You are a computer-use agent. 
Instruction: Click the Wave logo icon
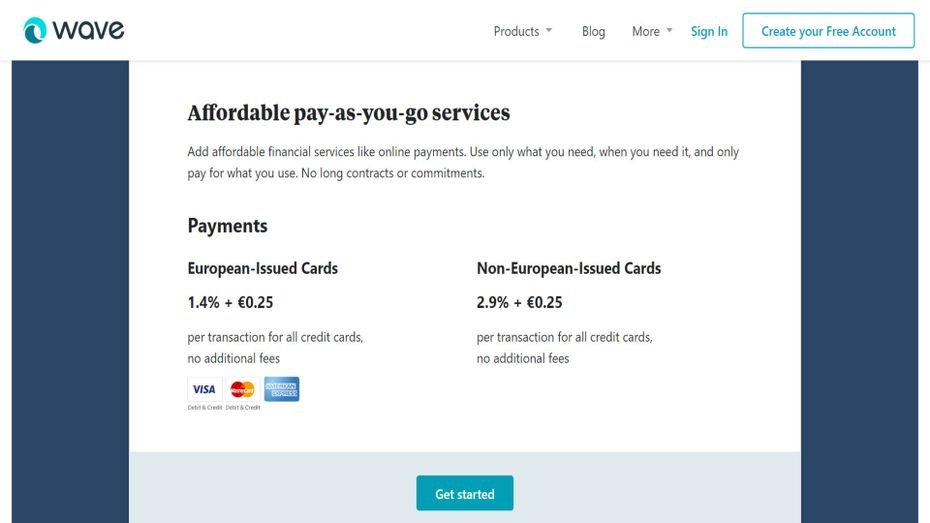click(35, 31)
